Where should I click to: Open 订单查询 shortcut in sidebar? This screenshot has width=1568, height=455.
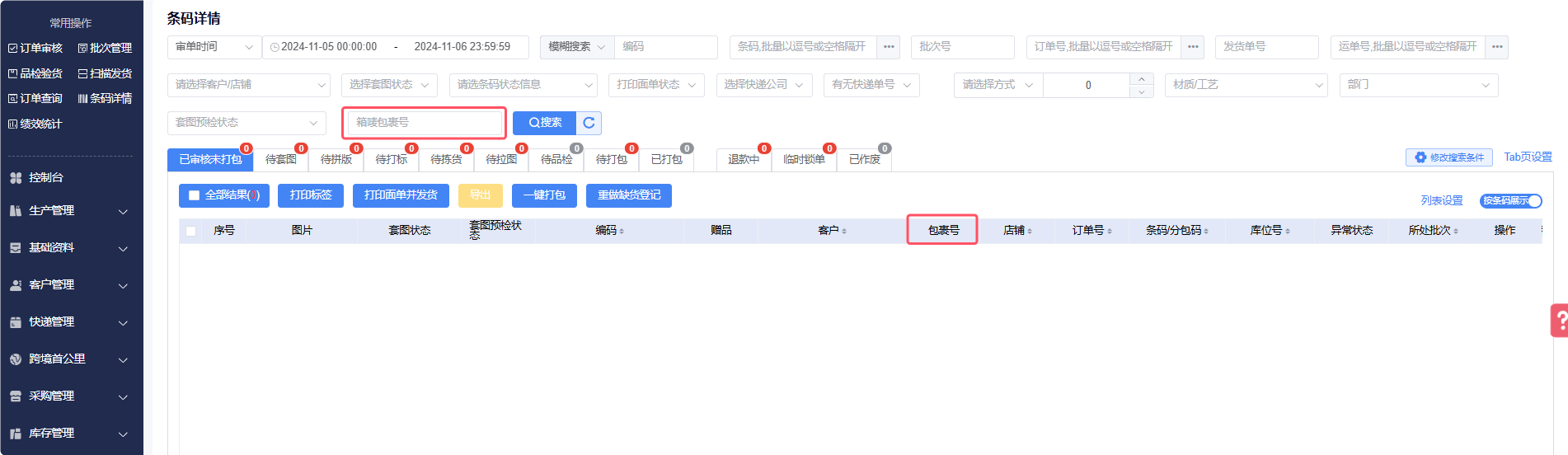35,98
